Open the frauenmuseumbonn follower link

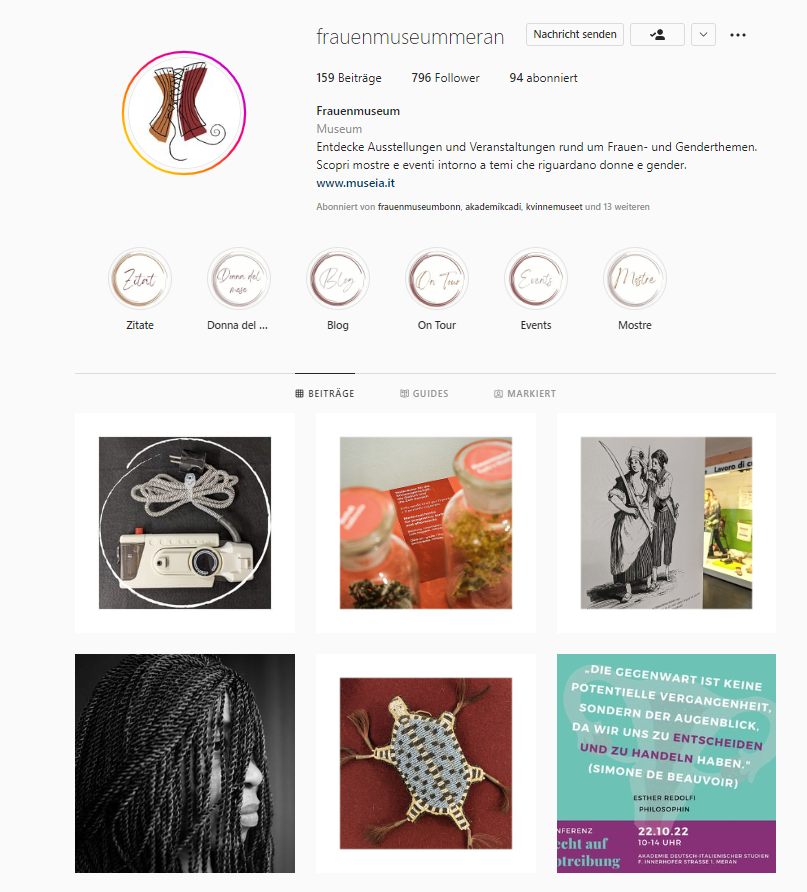(x=419, y=207)
